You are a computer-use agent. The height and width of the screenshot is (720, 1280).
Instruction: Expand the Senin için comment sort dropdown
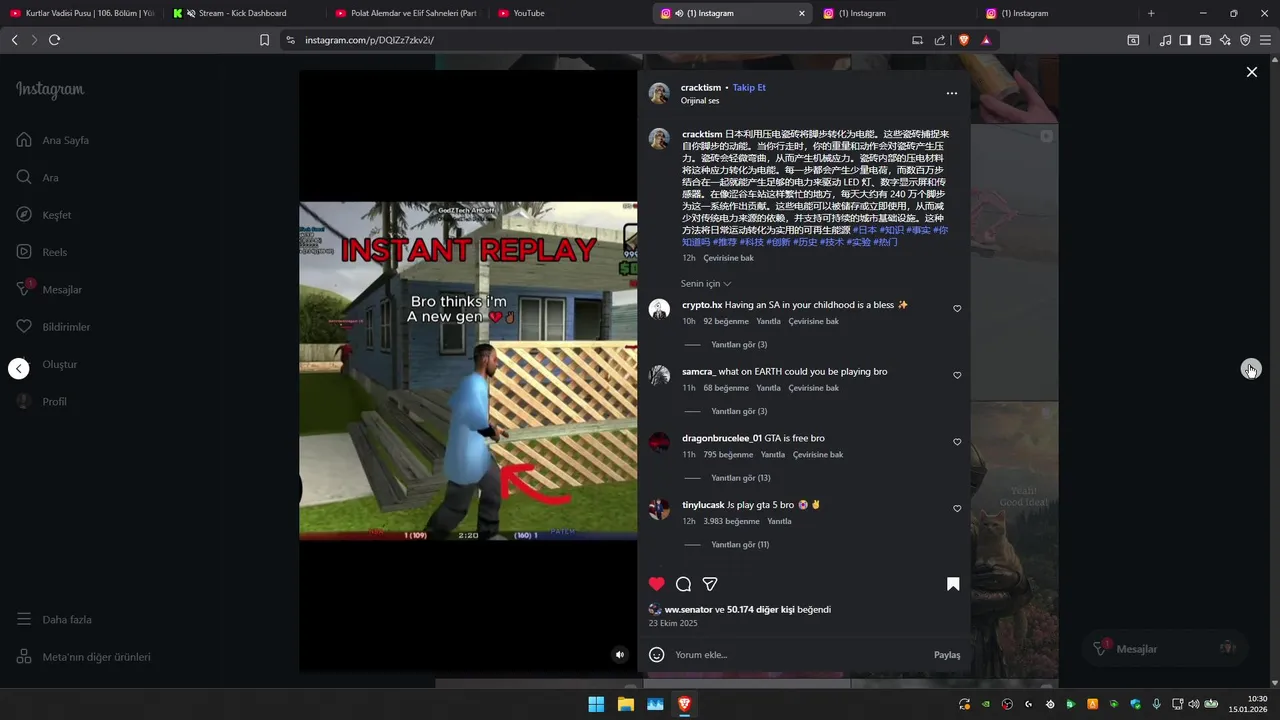click(706, 284)
